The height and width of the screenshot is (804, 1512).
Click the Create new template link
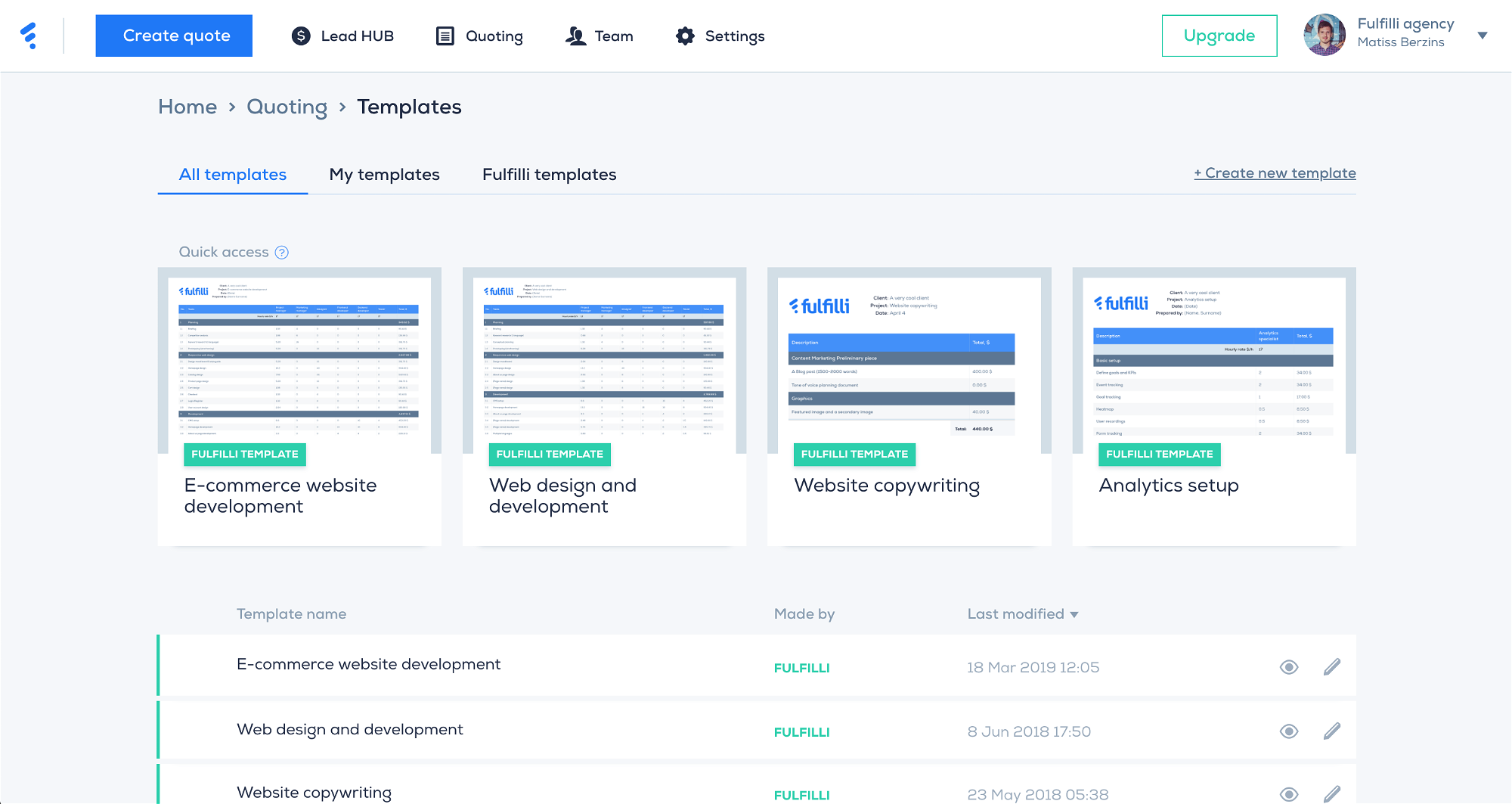point(1275,173)
